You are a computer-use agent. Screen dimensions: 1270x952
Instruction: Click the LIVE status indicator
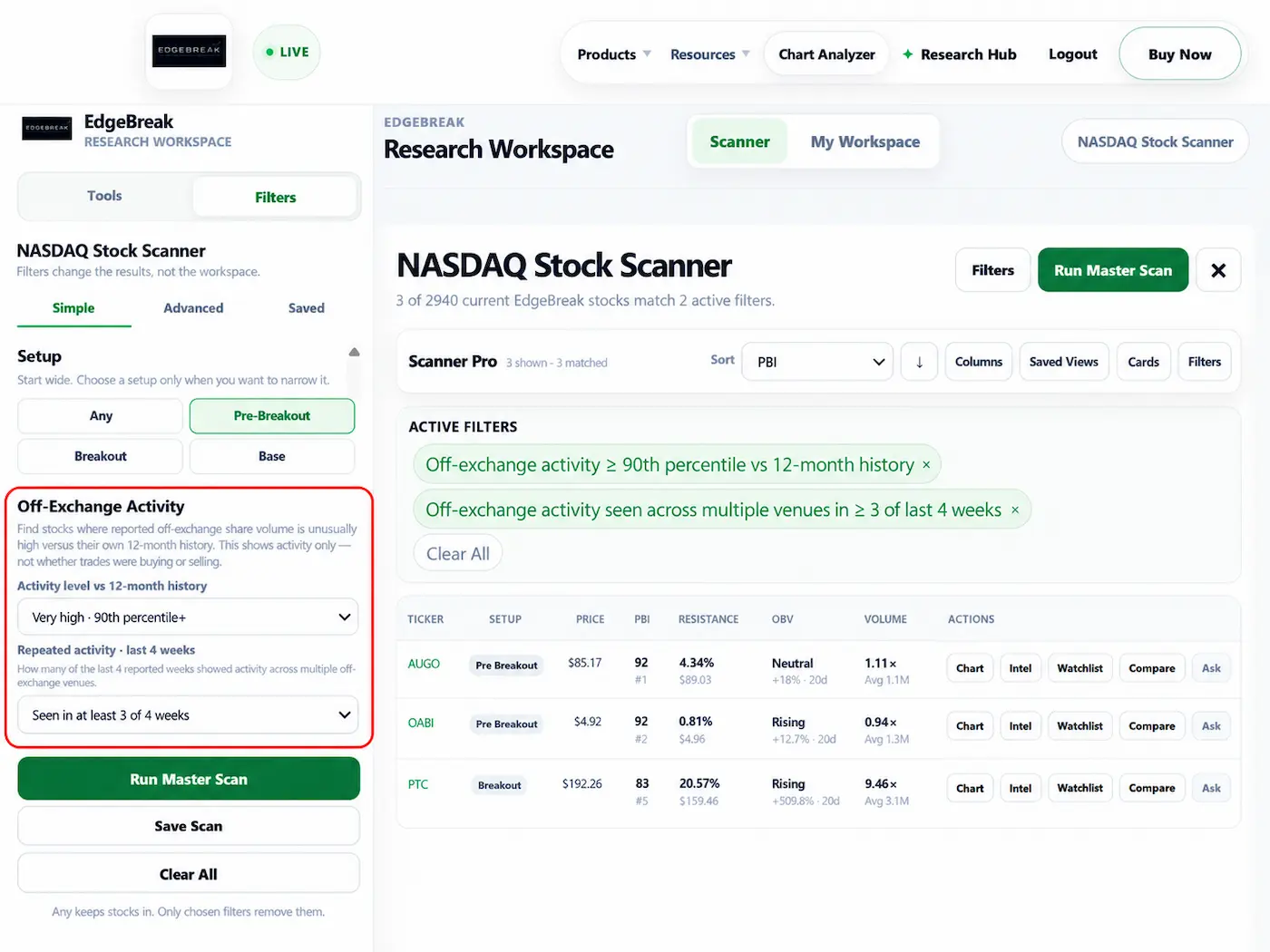tap(287, 53)
